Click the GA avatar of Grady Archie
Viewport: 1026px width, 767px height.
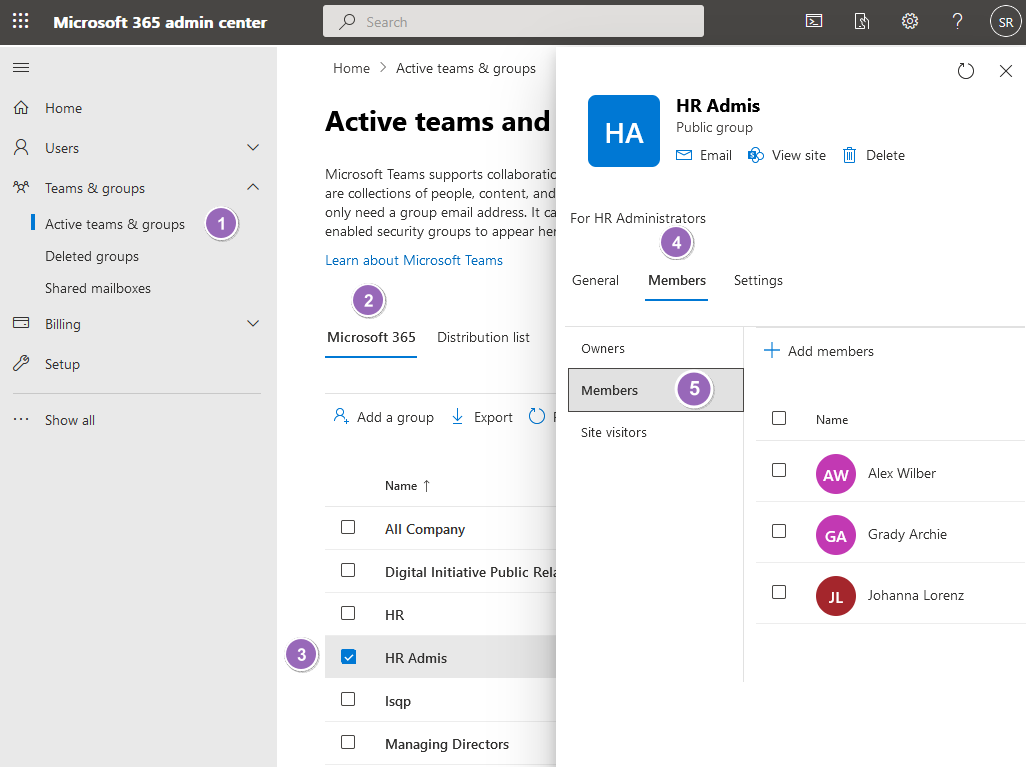click(x=836, y=535)
